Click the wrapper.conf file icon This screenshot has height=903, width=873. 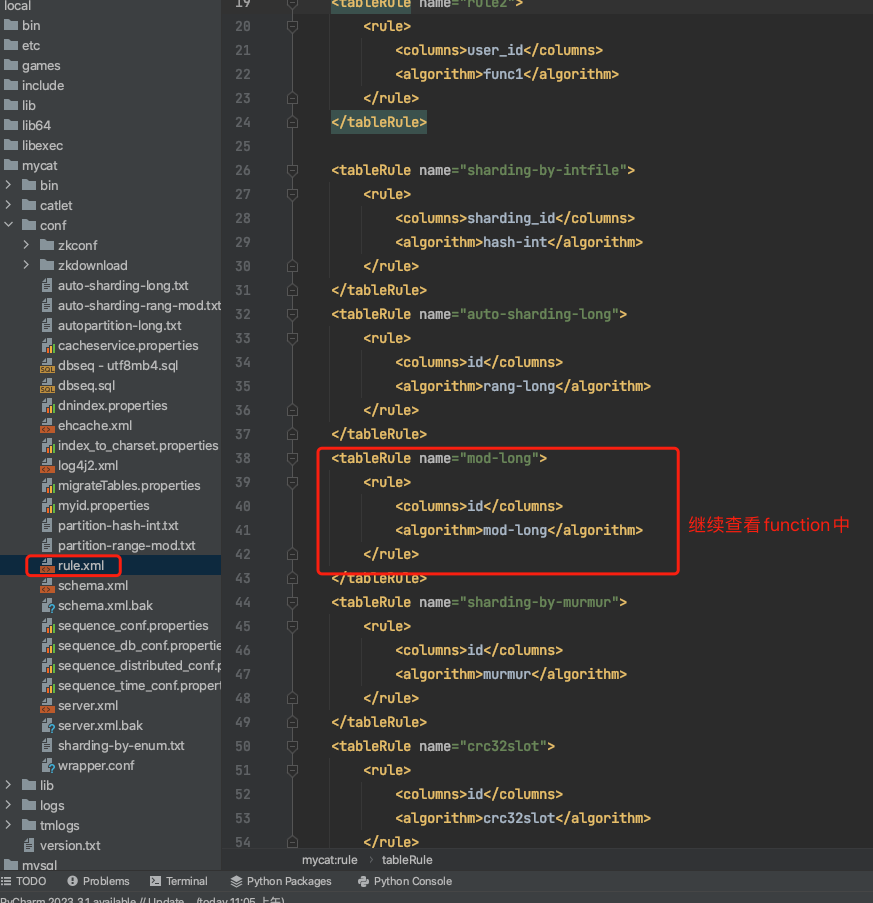pos(48,766)
